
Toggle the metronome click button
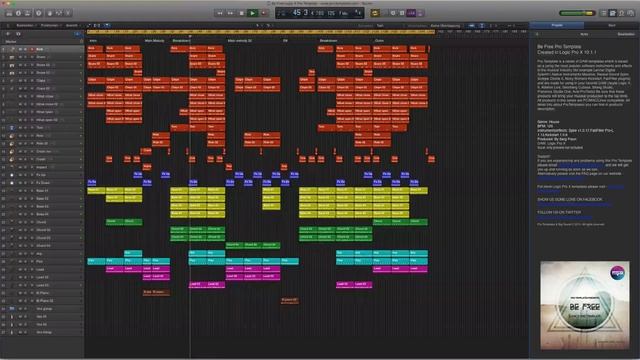click(420, 13)
